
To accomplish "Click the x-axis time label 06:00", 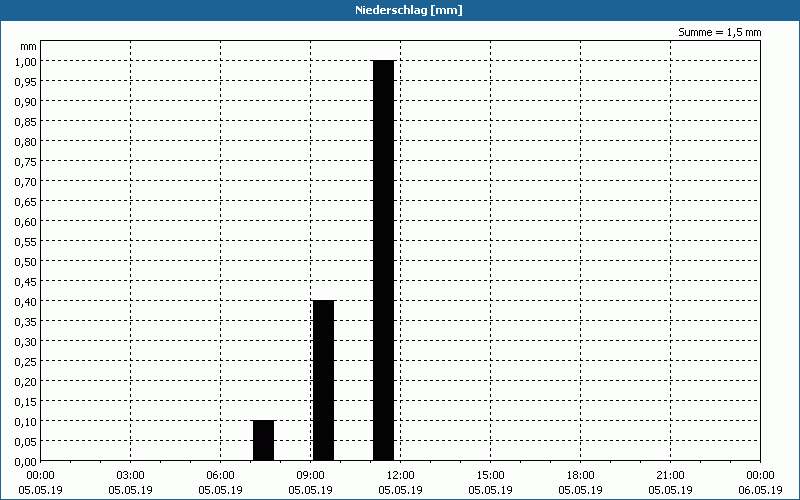I will tap(220, 476).
